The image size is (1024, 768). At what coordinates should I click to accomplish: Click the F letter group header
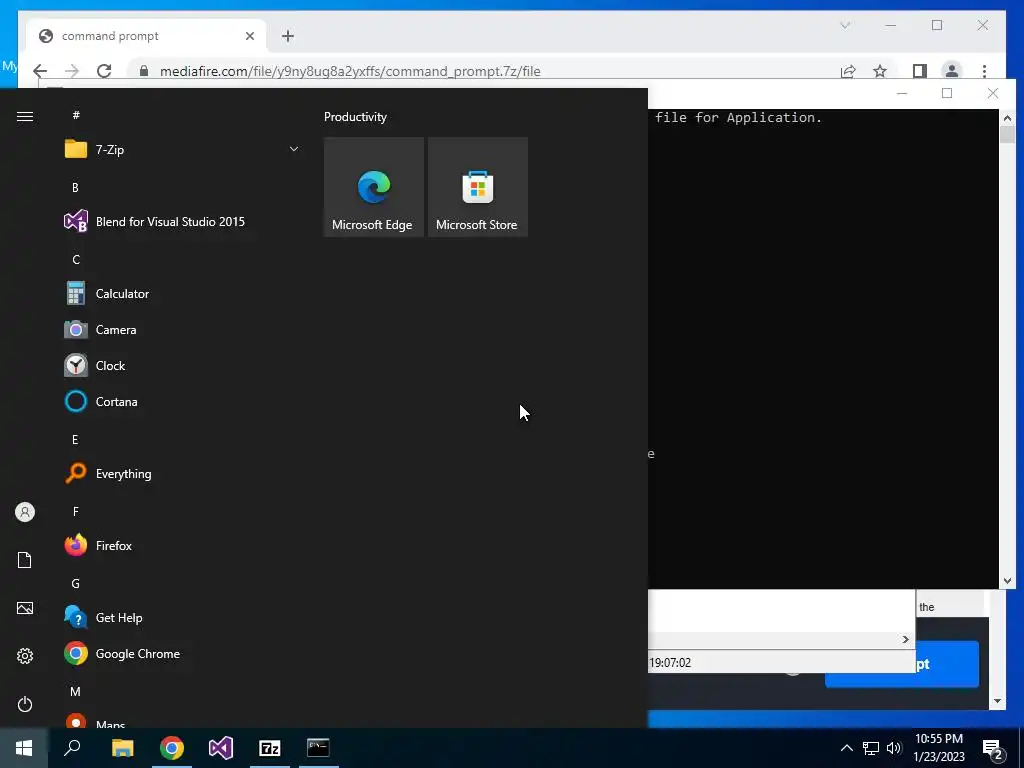point(76,511)
